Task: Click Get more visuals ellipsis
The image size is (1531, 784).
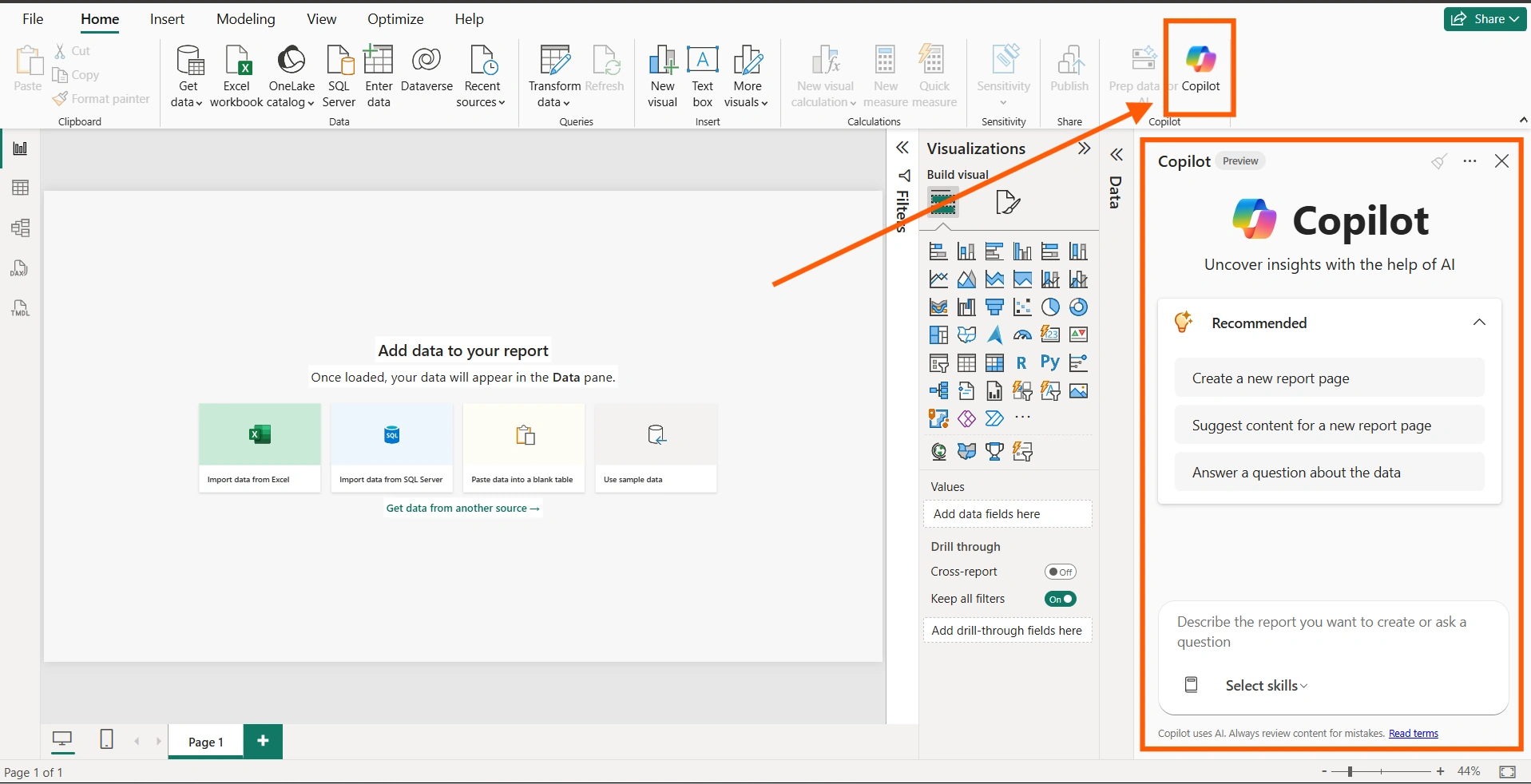Action: point(1022,417)
